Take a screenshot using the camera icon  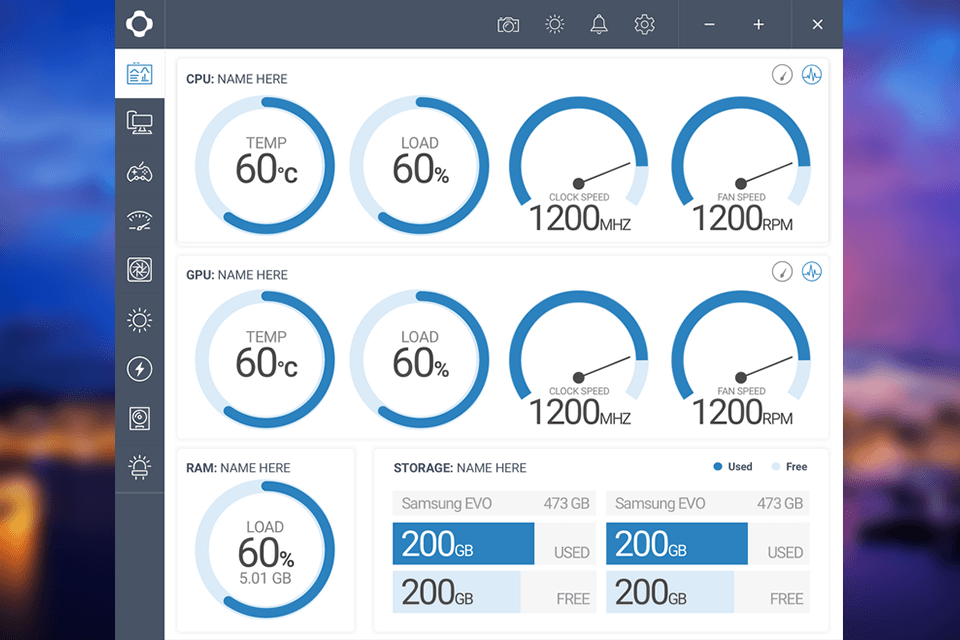(x=508, y=24)
